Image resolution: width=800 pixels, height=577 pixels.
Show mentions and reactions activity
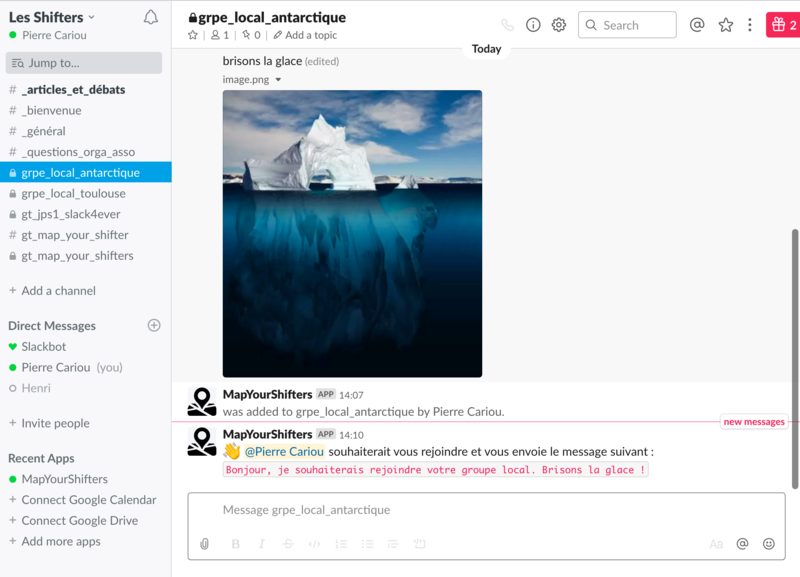click(x=697, y=25)
